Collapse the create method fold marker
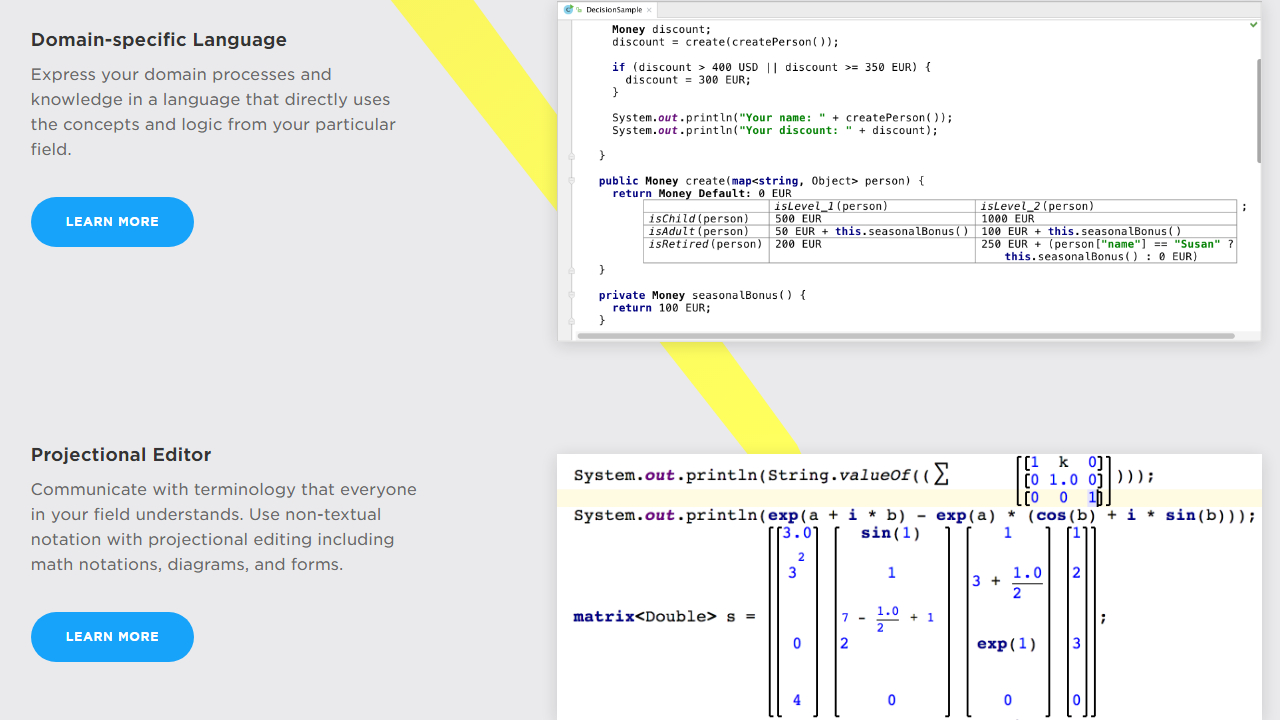This screenshot has height=720, width=1280. click(572, 181)
